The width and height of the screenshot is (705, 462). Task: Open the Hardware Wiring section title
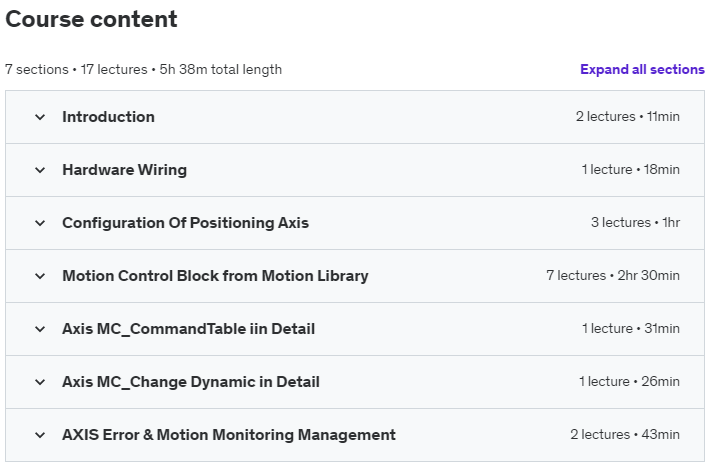[x=124, y=170]
